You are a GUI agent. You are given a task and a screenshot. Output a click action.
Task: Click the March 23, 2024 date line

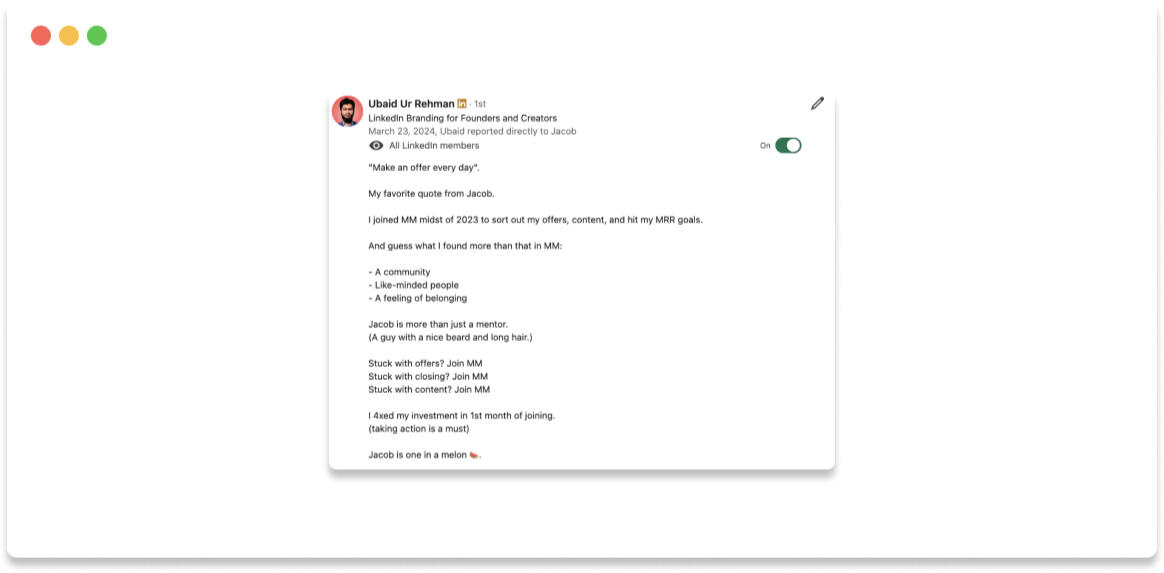click(x=472, y=131)
